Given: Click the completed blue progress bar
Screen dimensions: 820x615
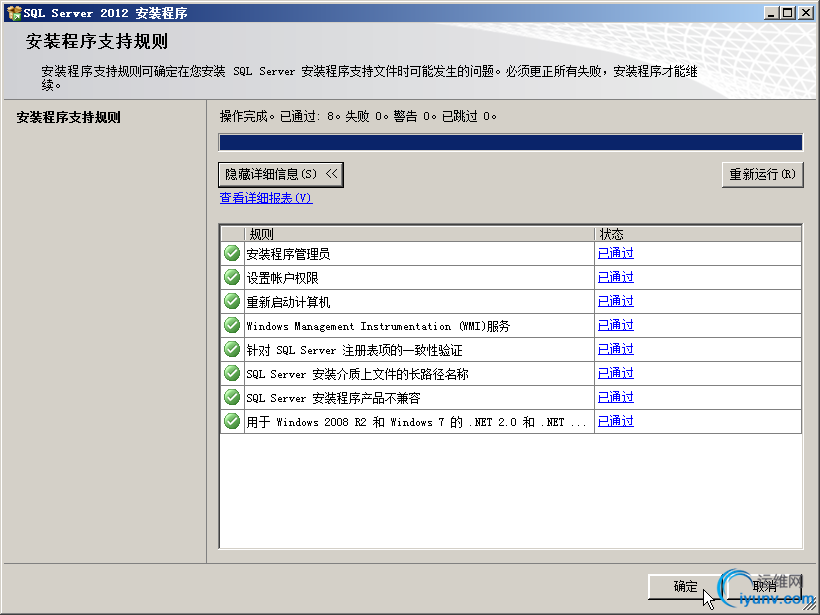Looking at the screenshot, I should 510,142.
